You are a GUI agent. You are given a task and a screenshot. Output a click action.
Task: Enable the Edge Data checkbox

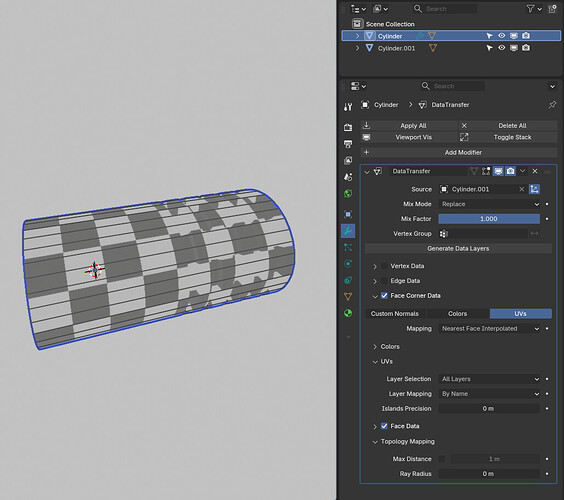(x=384, y=281)
